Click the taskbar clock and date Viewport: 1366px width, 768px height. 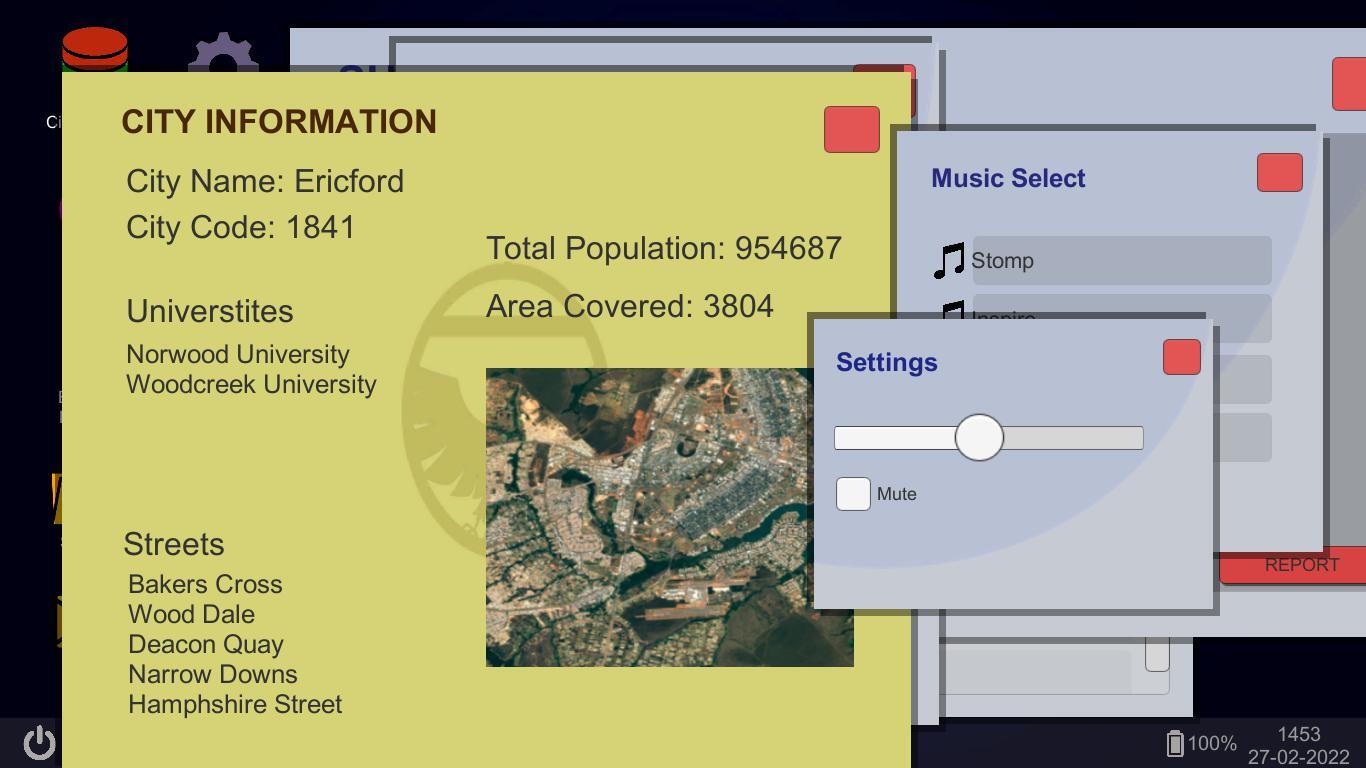1298,745
